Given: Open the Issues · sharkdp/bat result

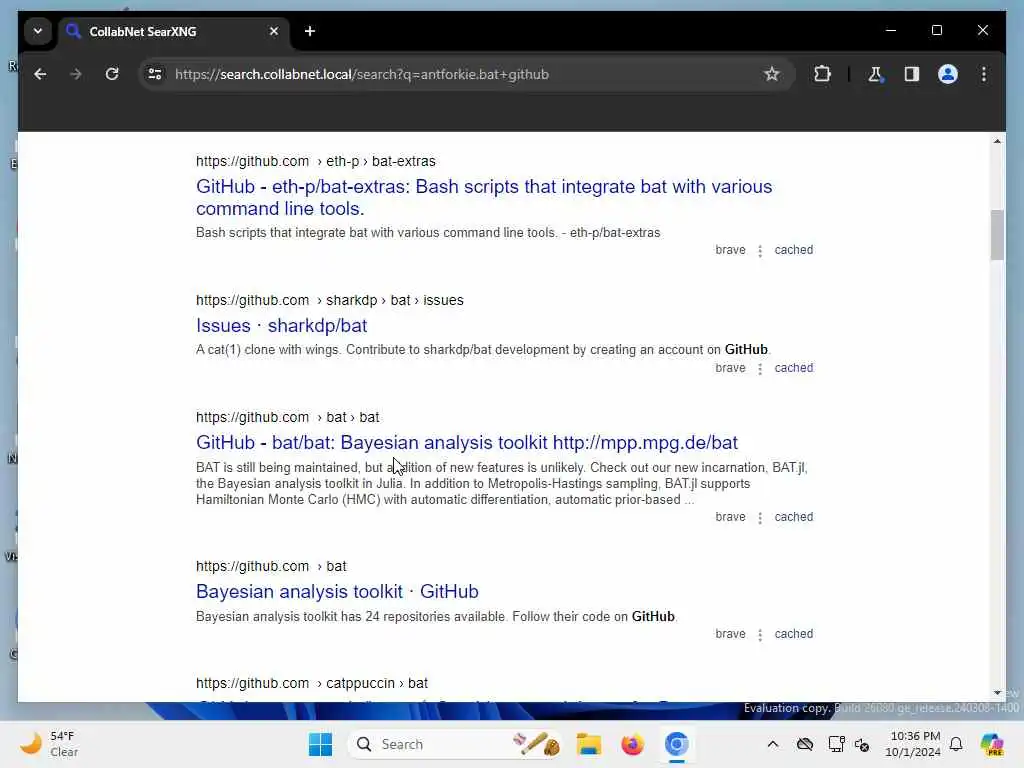Looking at the screenshot, I should coord(281,325).
